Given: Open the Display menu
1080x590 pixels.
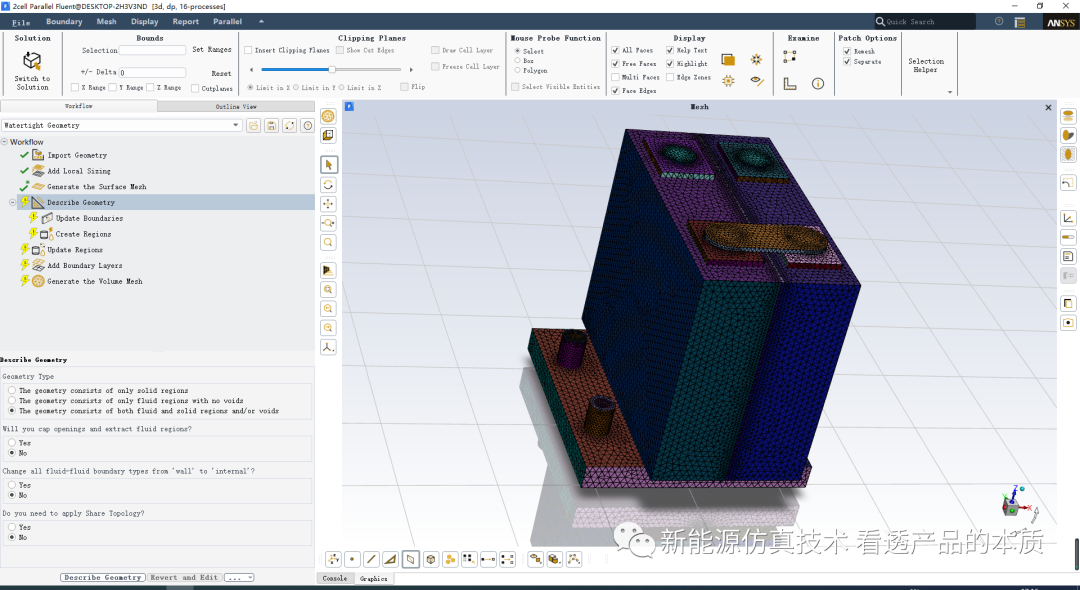Looking at the screenshot, I should pos(144,21).
